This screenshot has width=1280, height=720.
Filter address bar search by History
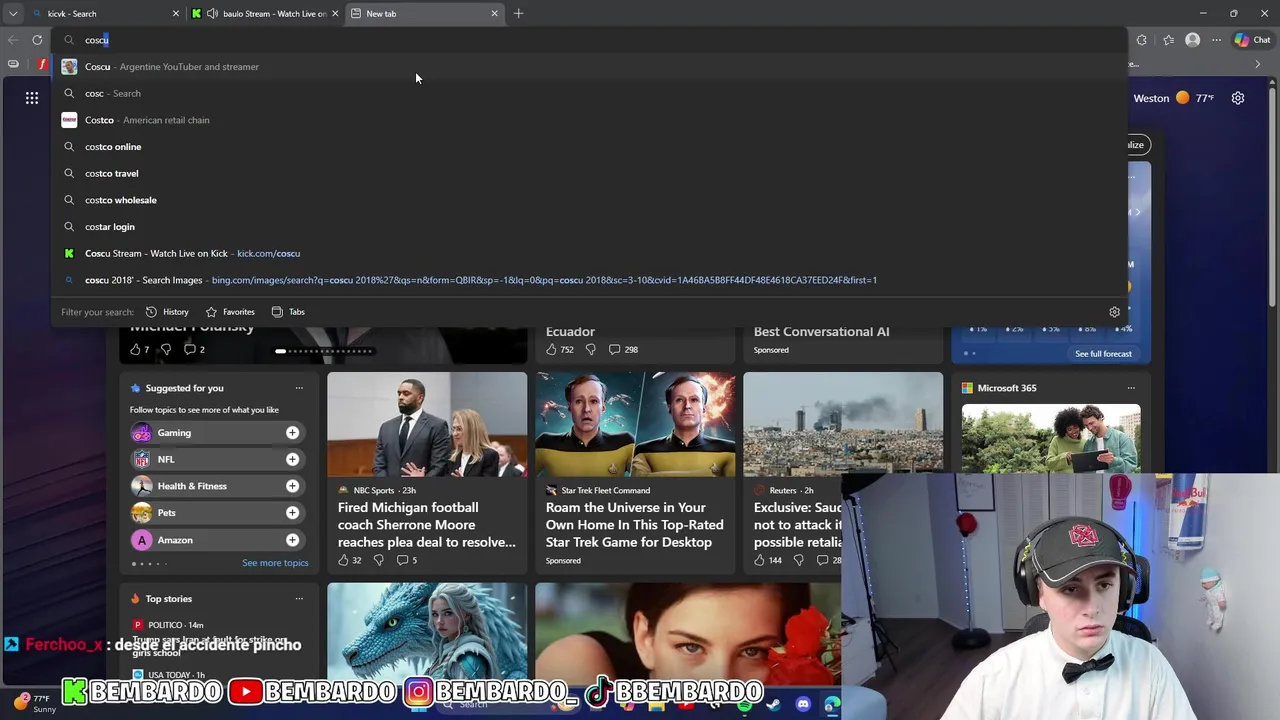(x=167, y=312)
